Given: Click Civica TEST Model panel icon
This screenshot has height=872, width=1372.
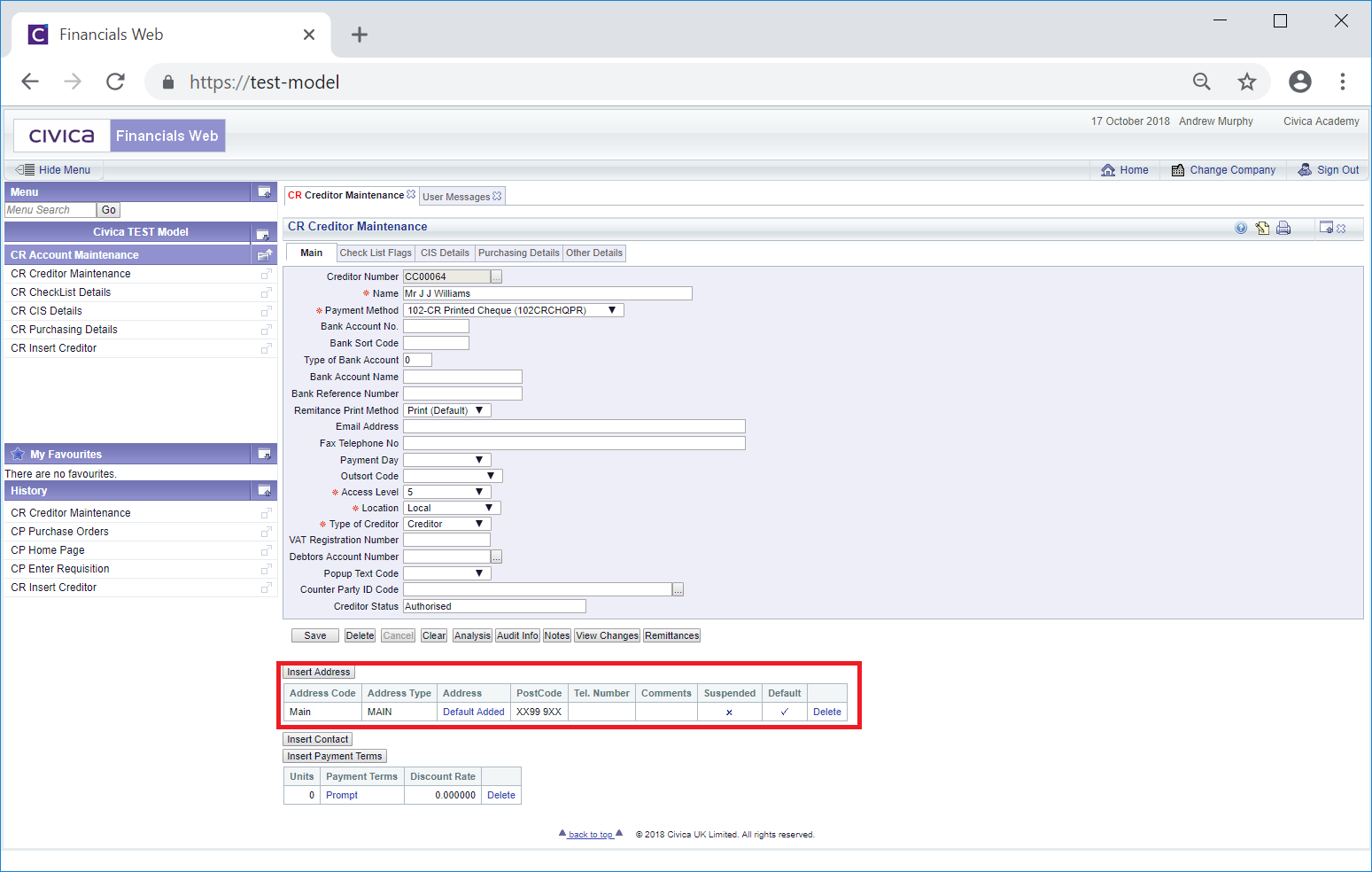Looking at the screenshot, I should tap(263, 234).
